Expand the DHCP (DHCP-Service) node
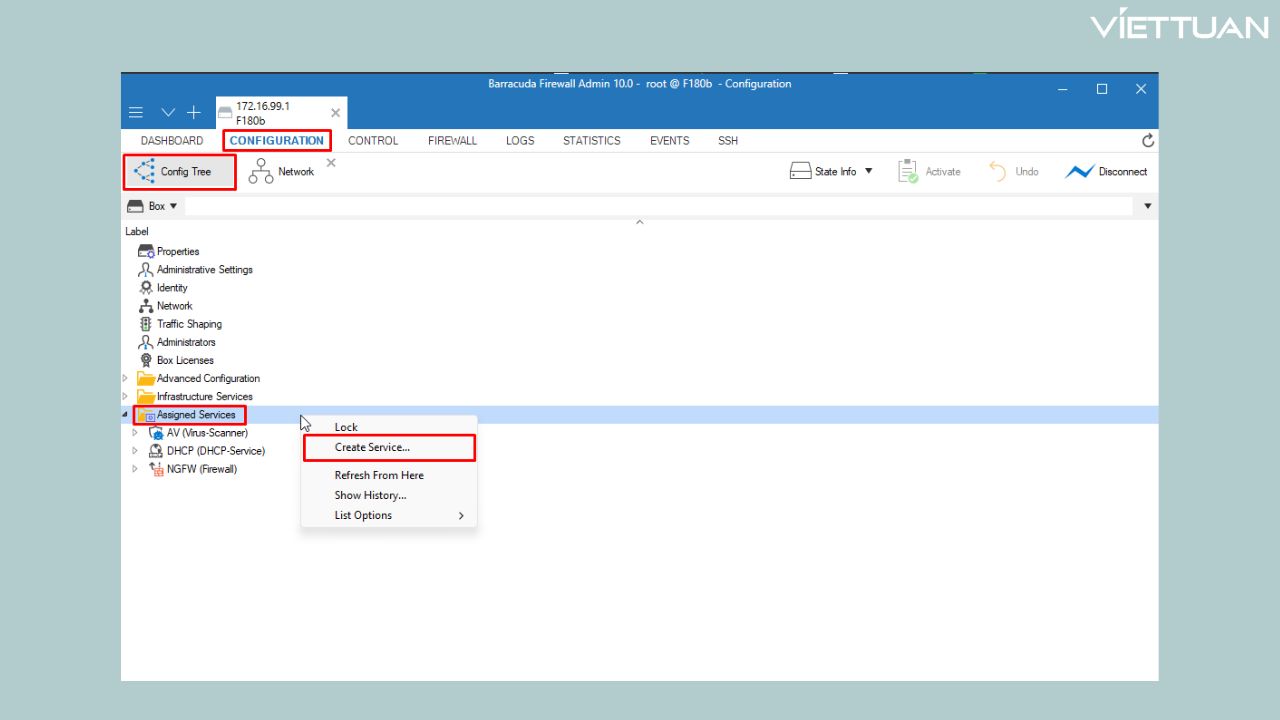This screenshot has width=1280, height=720. (x=136, y=451)
